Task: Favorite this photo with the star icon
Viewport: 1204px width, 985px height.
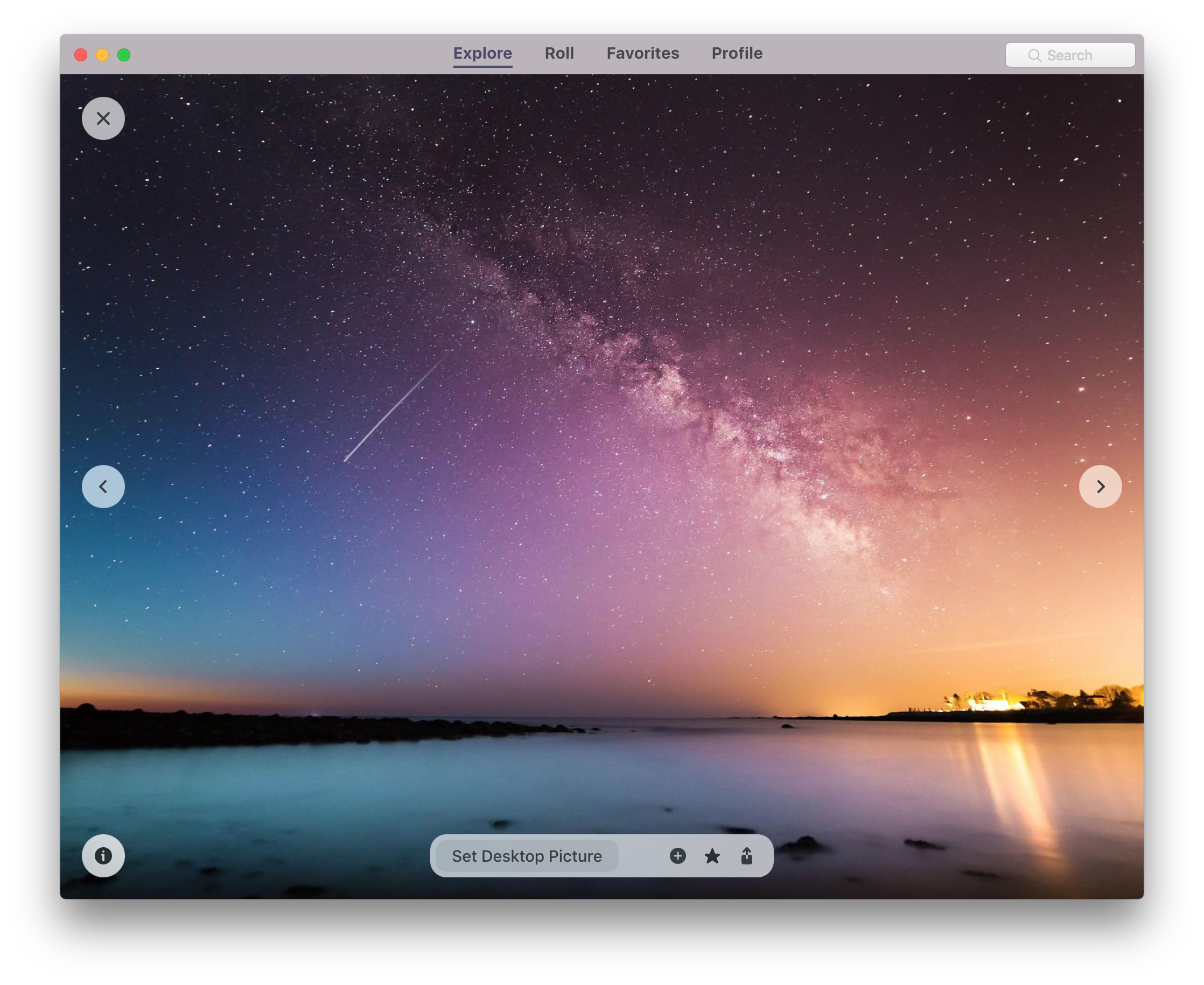Action: pyautogui.click(x=712, y=856)
